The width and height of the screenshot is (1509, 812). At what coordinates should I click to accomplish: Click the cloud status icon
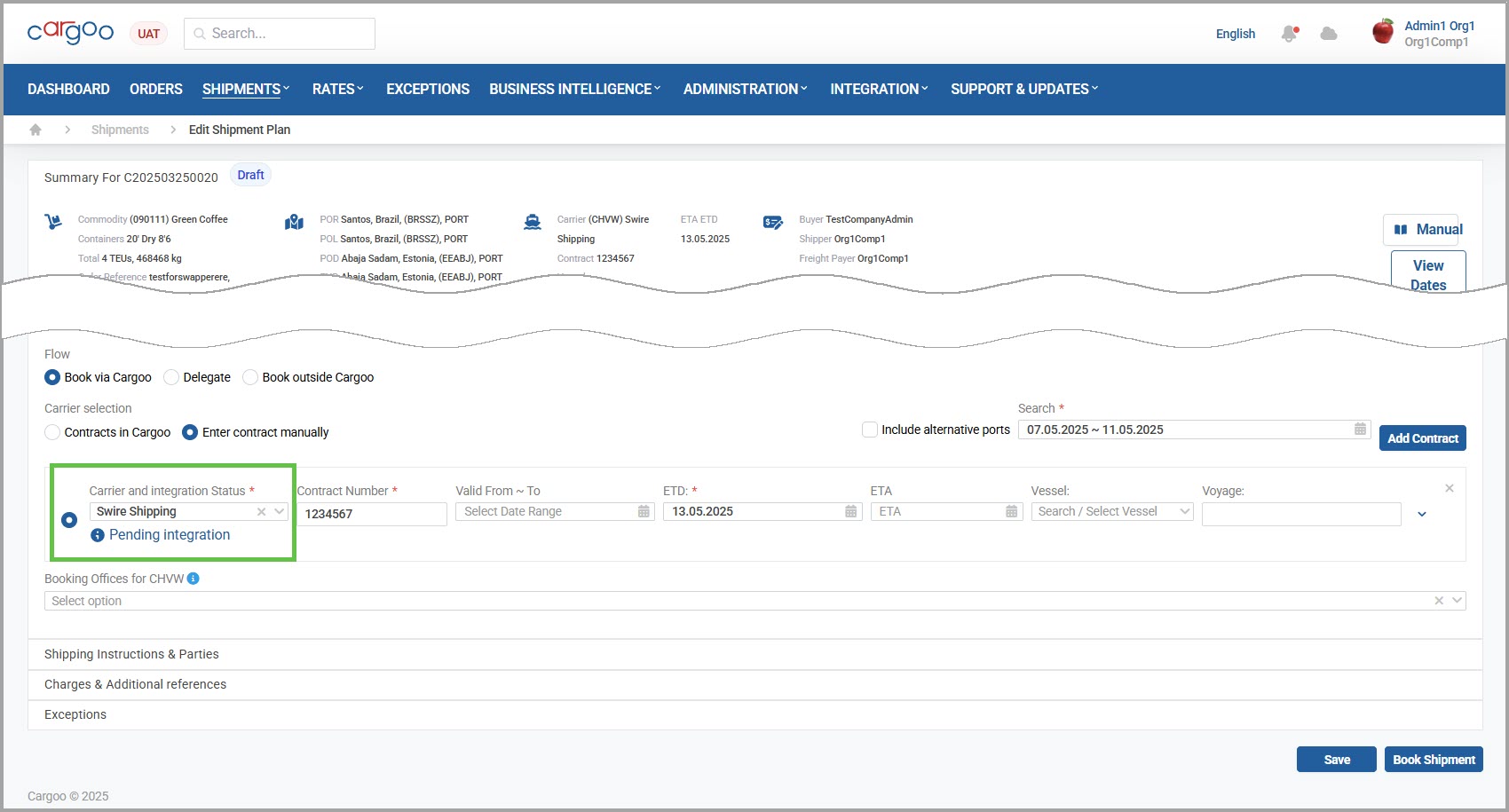click(1329, 34)
